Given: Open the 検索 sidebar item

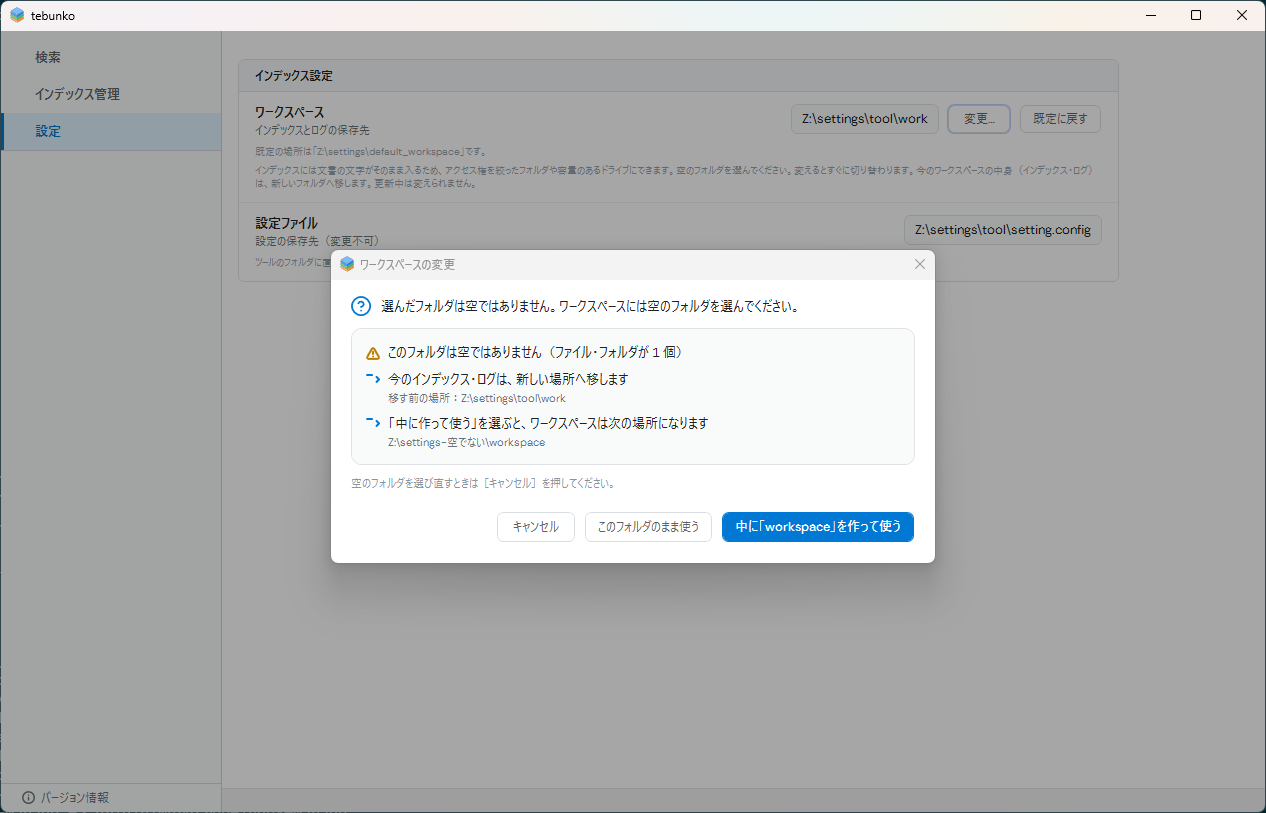Looking at the screenshot, I should [111, 57].
